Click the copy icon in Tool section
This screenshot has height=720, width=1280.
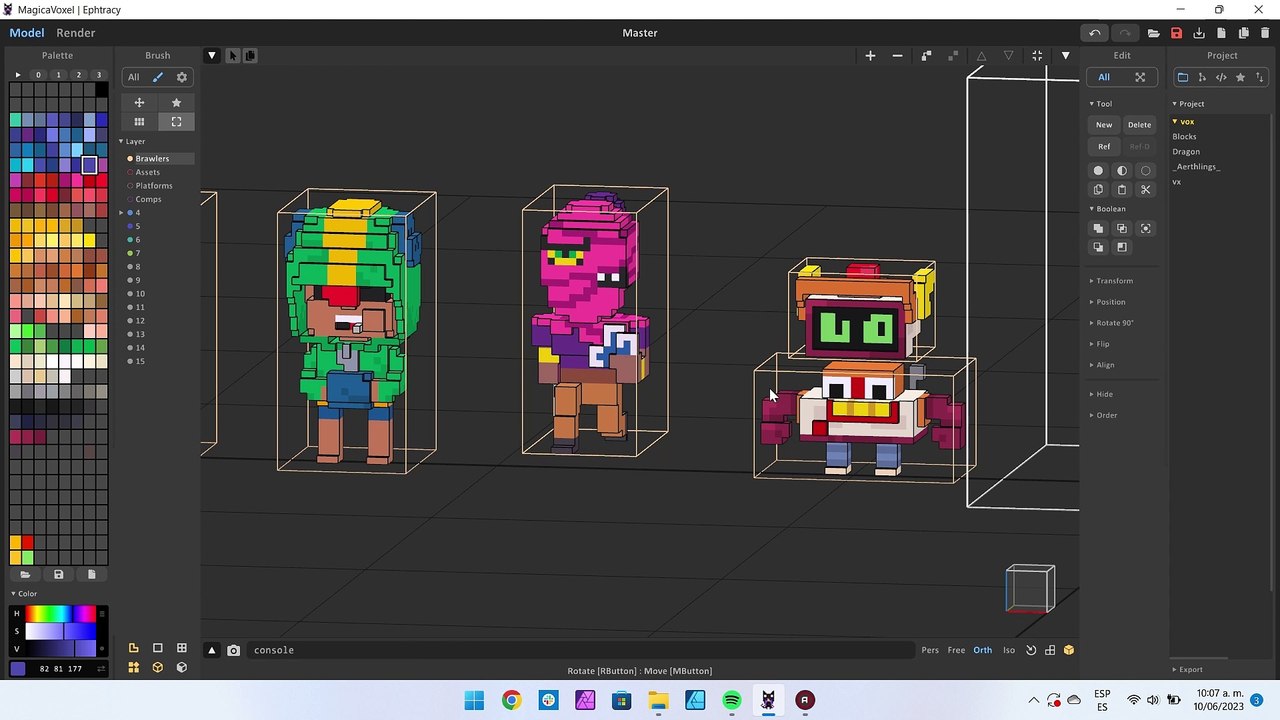click(x=1098, y=190)
